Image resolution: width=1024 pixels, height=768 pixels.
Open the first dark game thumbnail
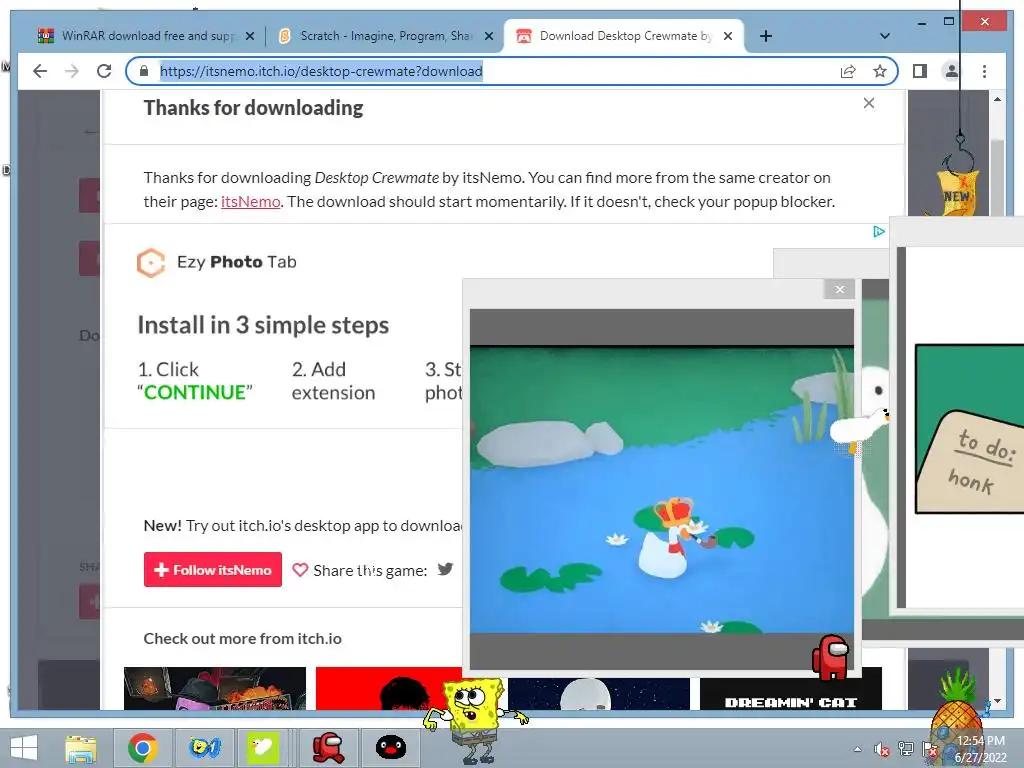click(x=215, y=688)
